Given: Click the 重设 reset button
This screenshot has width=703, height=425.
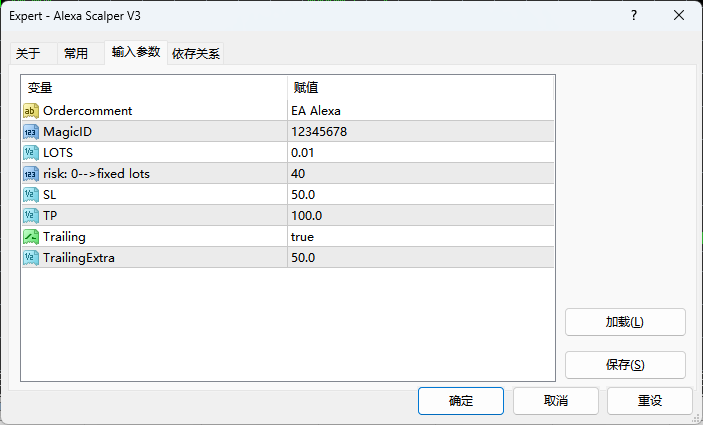Looking at the screenshot, I should tap(649, 400).
